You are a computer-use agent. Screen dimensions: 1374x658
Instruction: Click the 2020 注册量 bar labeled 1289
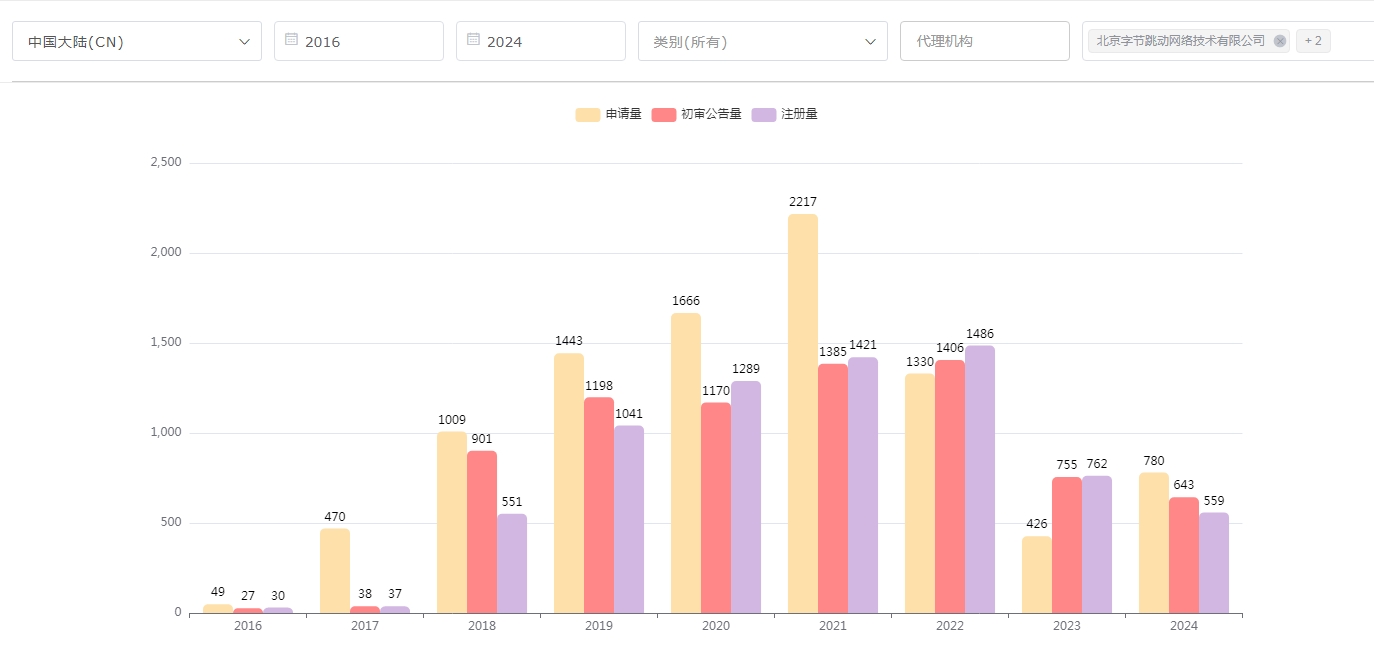click(745, 497)
